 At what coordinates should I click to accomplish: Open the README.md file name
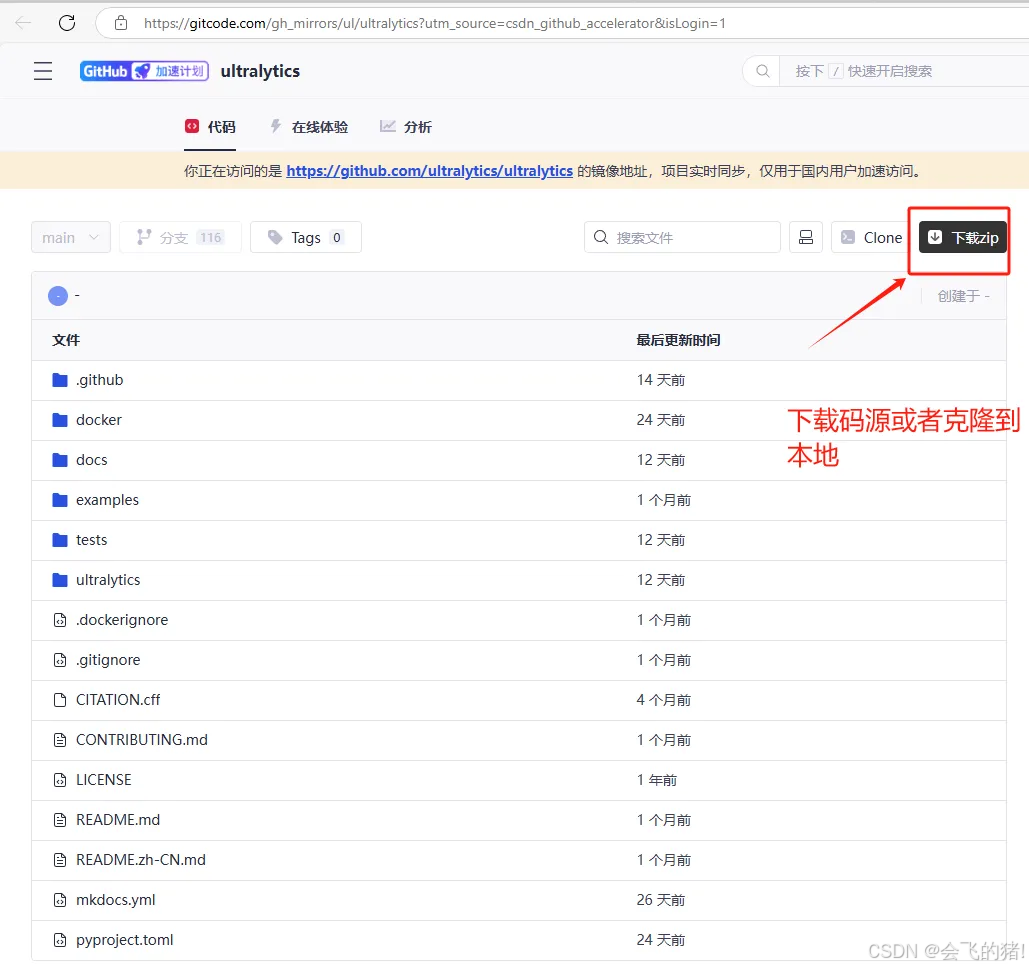118,820
